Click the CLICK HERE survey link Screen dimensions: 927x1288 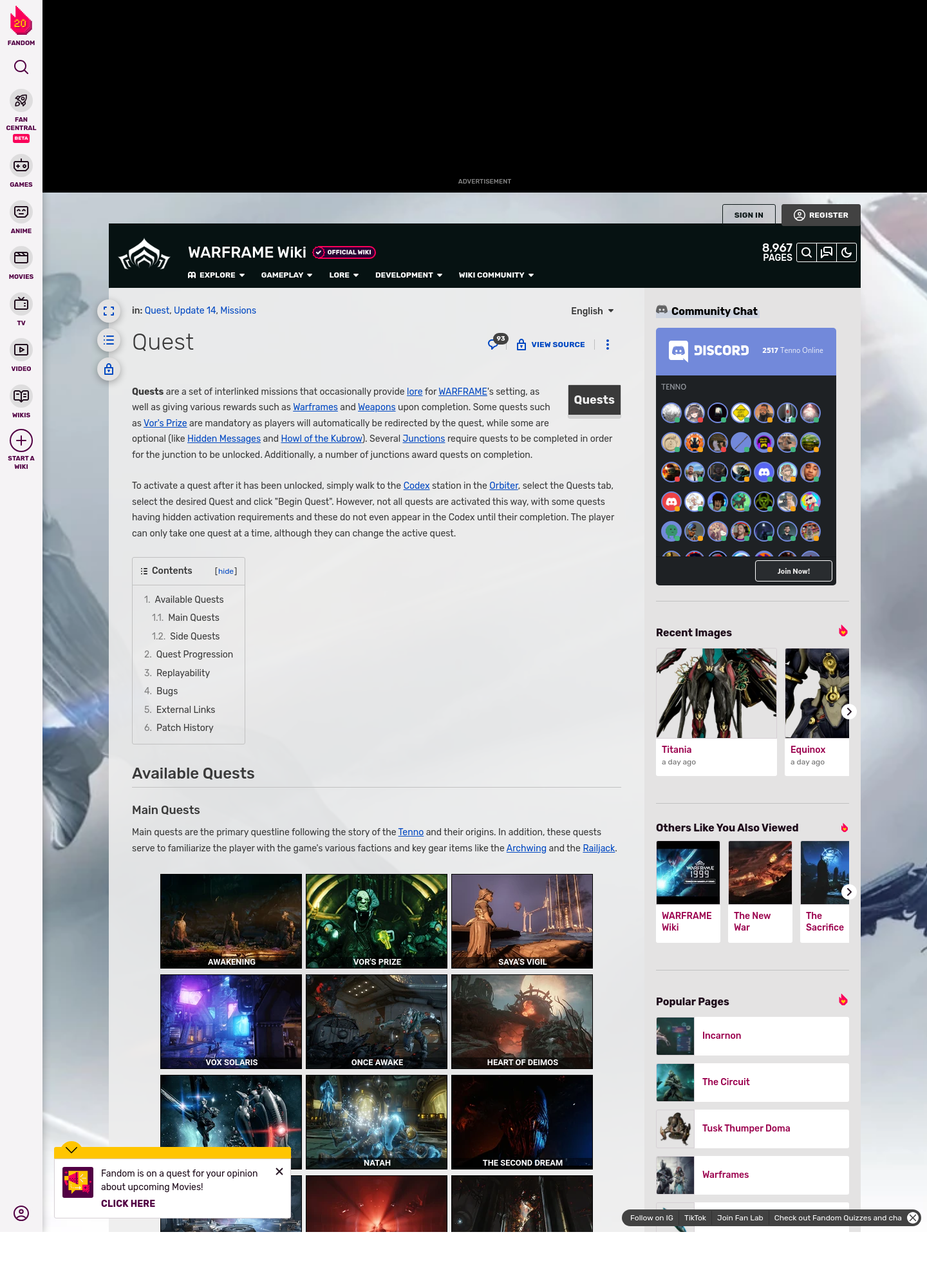[128, 1204]
